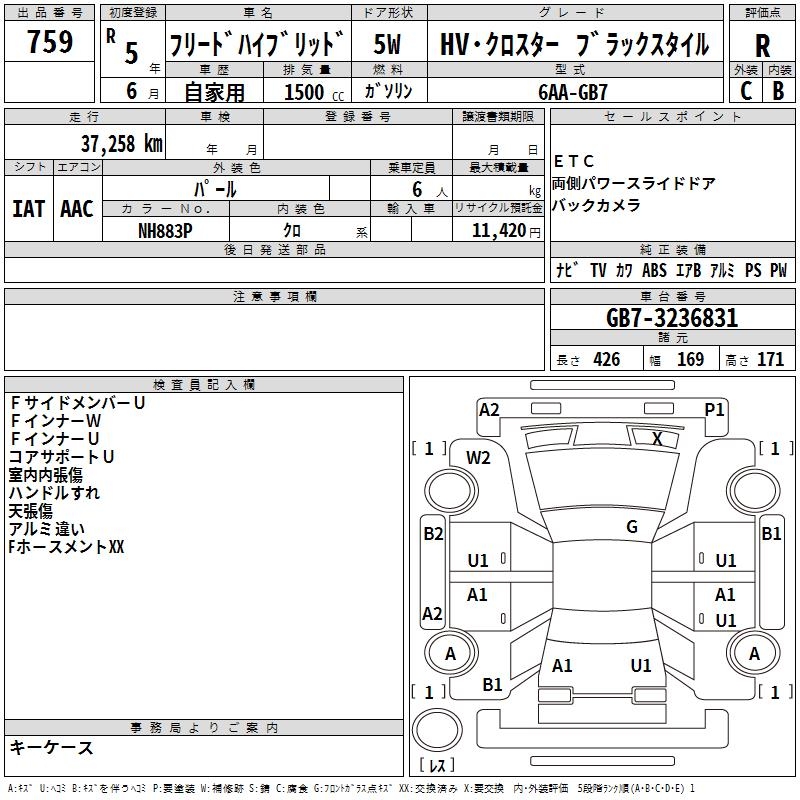This screenshot has height=800, width=800.
Task: Select the キーケース notice text
Action: [52, 748]
